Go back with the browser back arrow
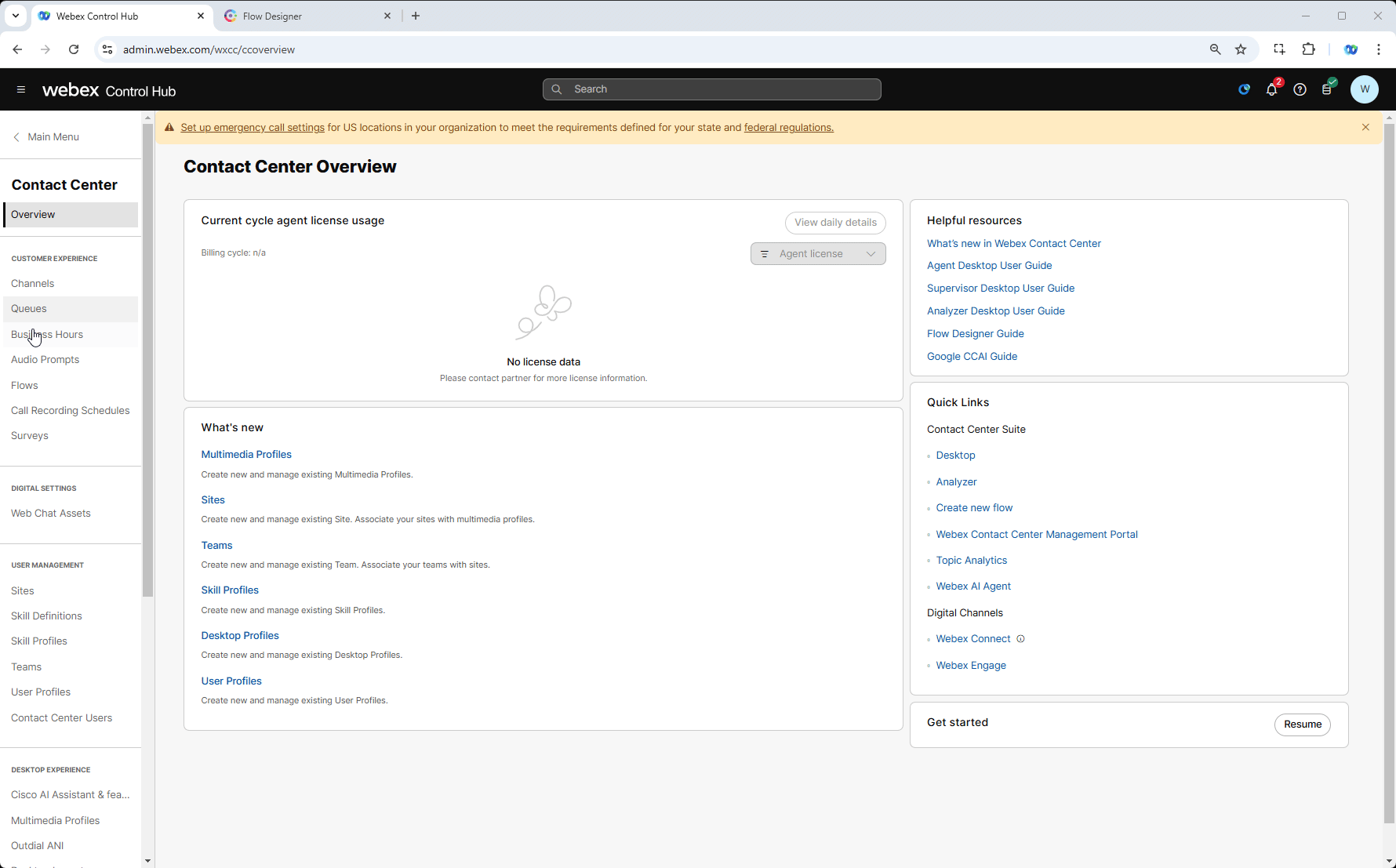This screenshot has height=868, width=1396. click(x=17, y=49)
